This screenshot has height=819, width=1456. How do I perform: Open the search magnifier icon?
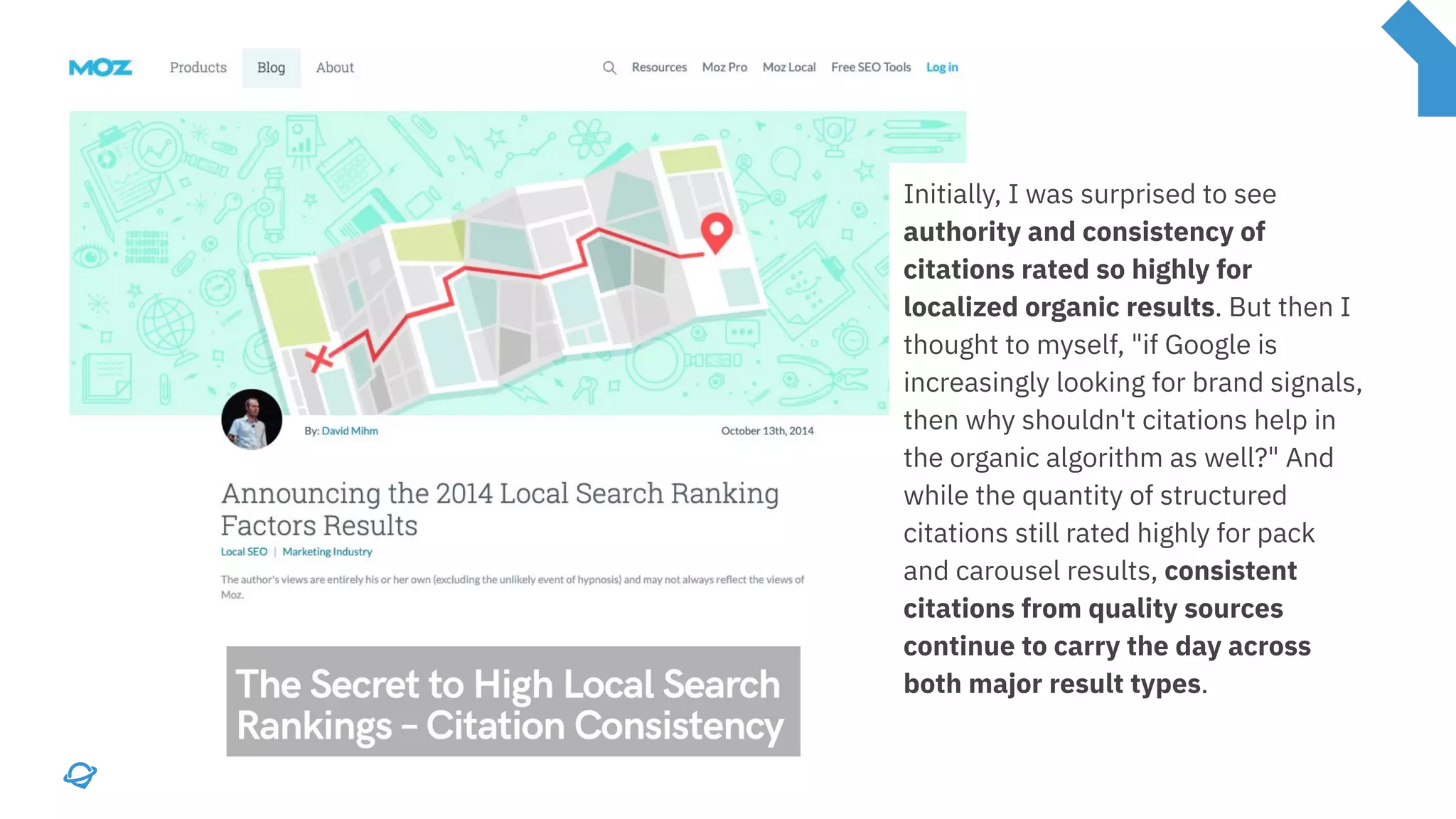pyautogui.click(x=609, y=68)
